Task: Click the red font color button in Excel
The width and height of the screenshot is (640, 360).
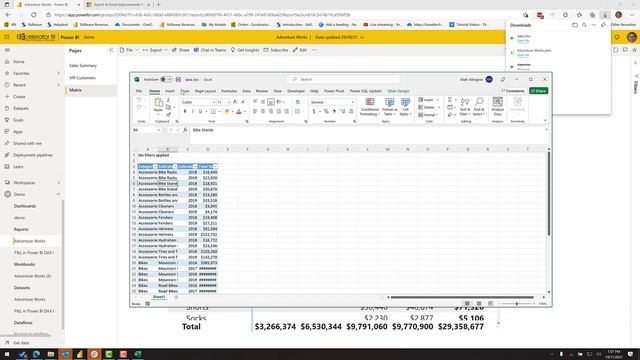Action: [x=239, y=111]
